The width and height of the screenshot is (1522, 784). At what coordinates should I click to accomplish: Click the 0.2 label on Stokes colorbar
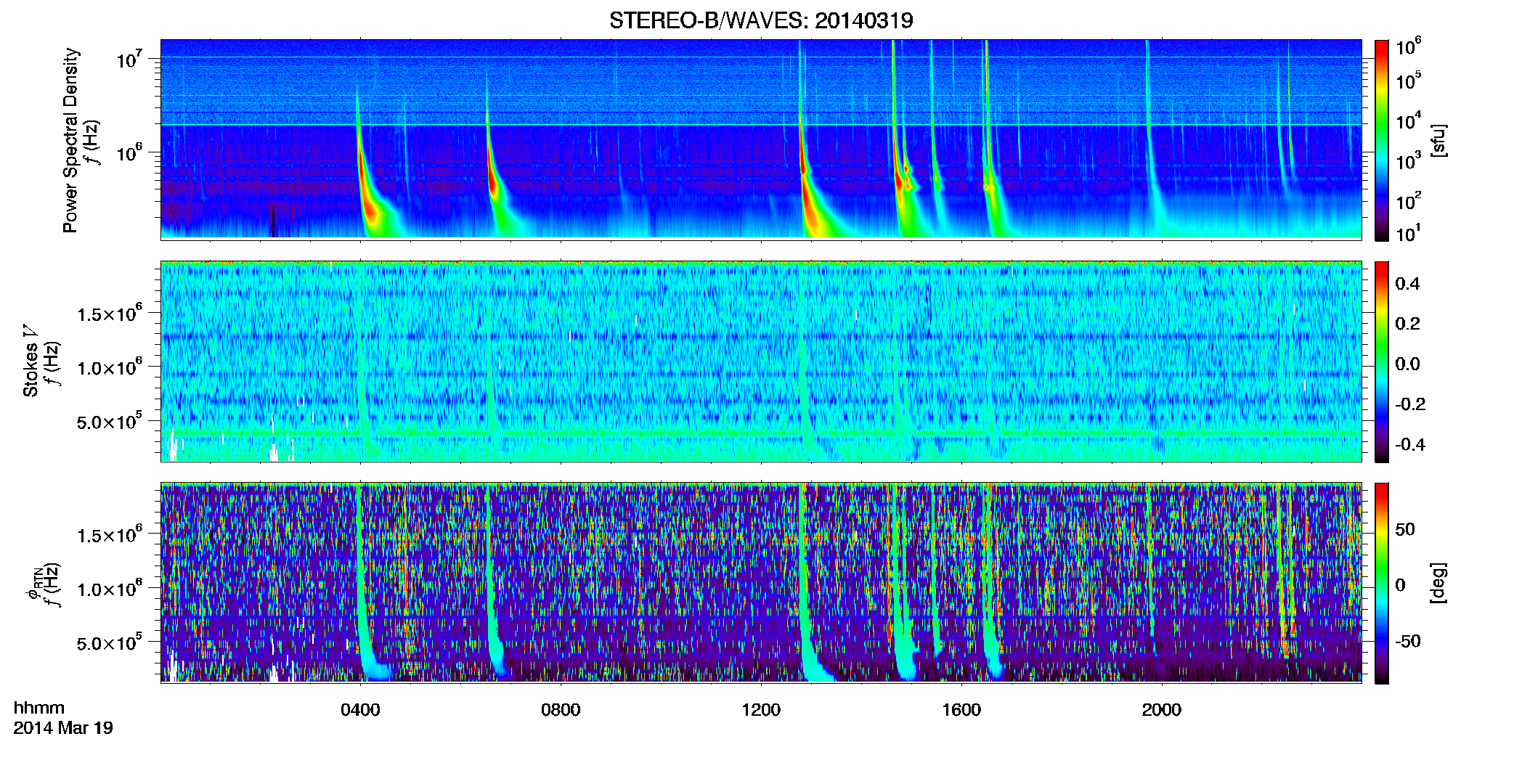tap(1407, 324)
